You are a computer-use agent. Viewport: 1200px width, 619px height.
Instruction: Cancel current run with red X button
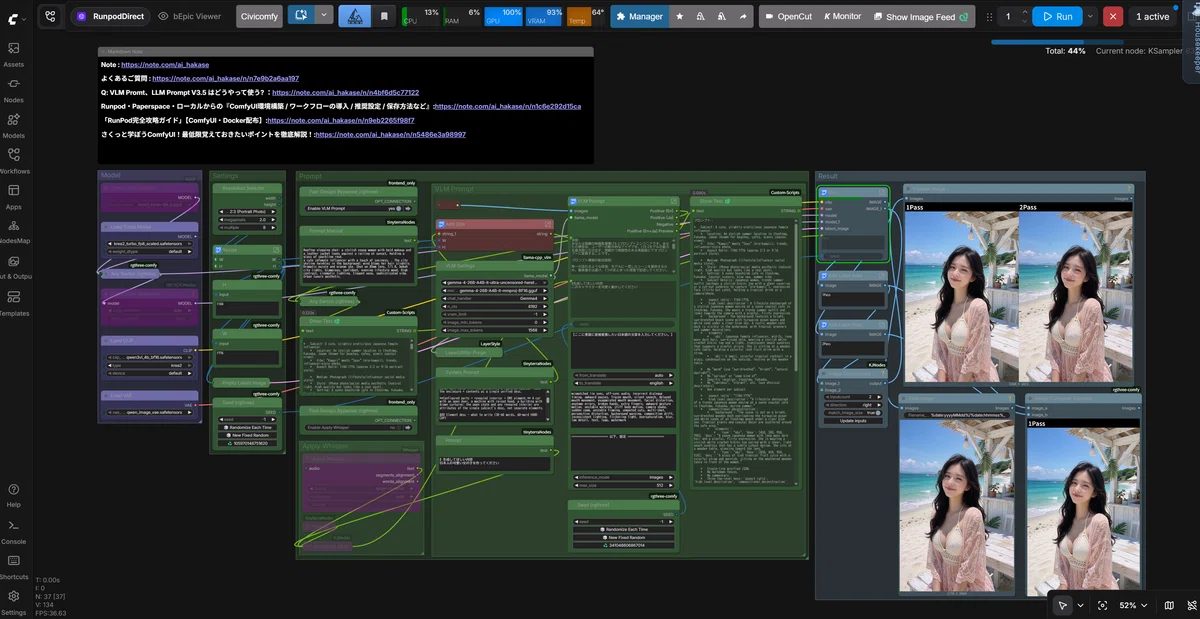pos(1113,16)
